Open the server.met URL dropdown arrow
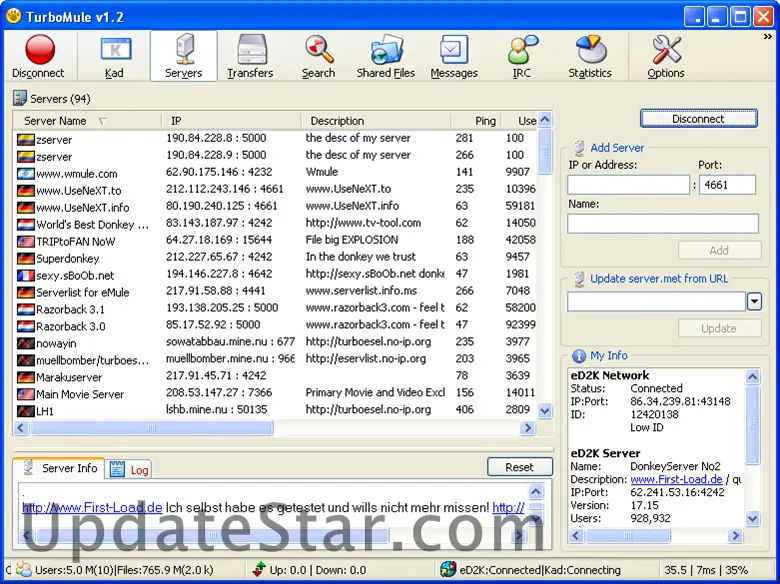 (x=754, y=301)
